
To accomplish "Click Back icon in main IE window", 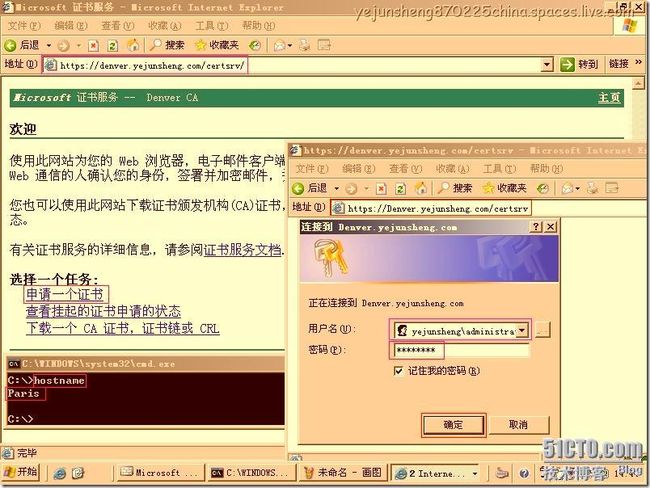I will [10, 45].
